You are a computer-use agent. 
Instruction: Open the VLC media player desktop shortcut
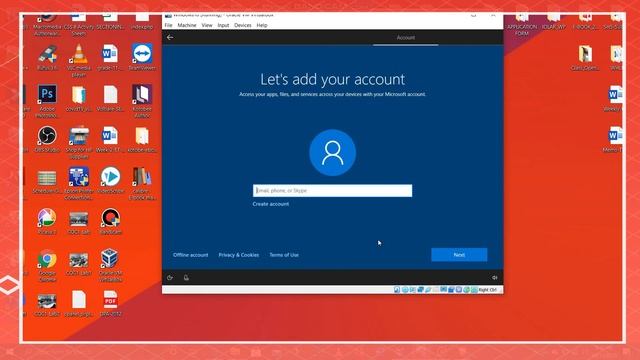[78, 59]
